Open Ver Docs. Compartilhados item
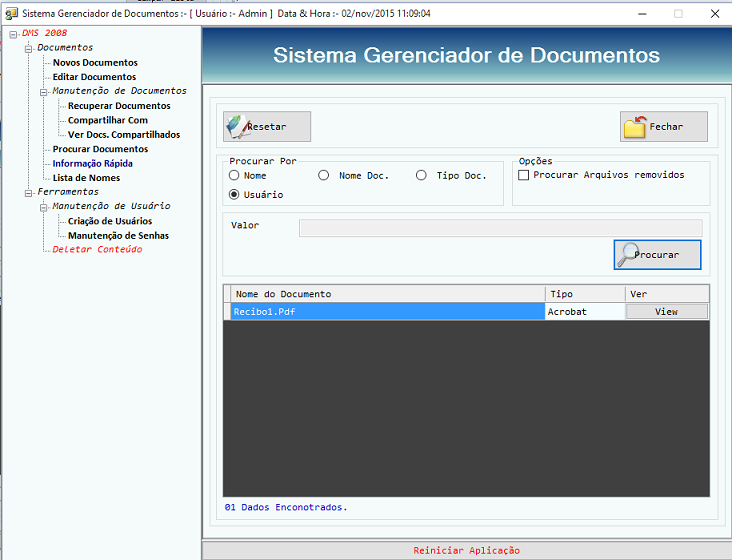The width and height of the screenshot is (732, 560). click(x=124, y=135)
